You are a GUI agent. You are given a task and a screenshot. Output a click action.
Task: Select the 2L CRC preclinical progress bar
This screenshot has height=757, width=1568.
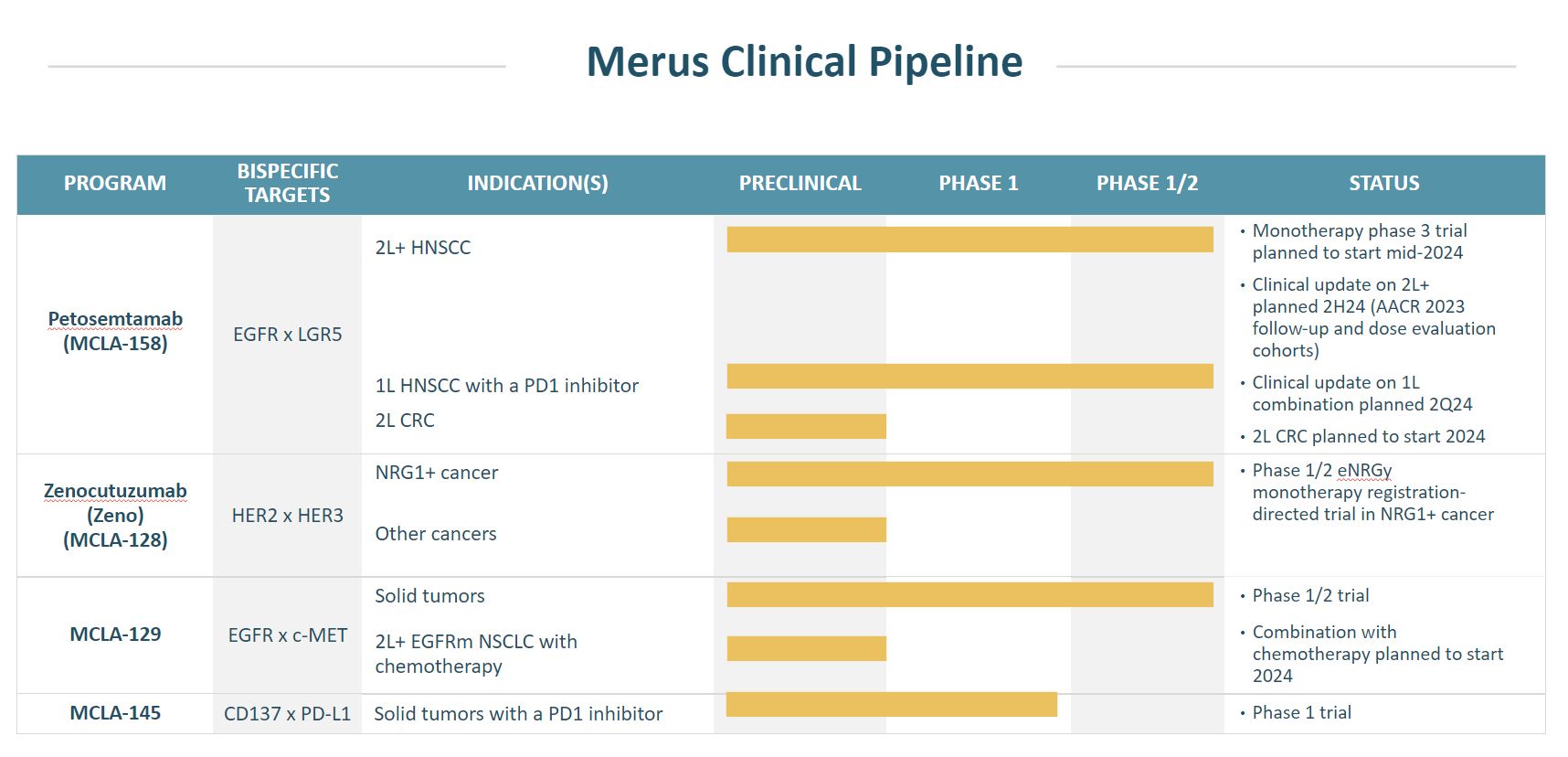coord(806,426)
